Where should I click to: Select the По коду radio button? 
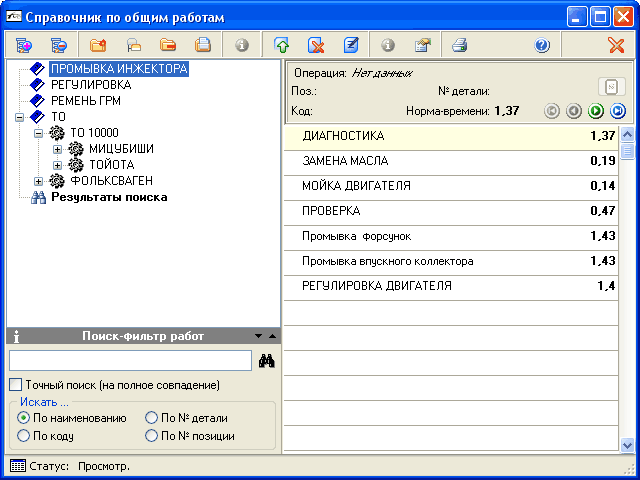click(x=23, y=436)
